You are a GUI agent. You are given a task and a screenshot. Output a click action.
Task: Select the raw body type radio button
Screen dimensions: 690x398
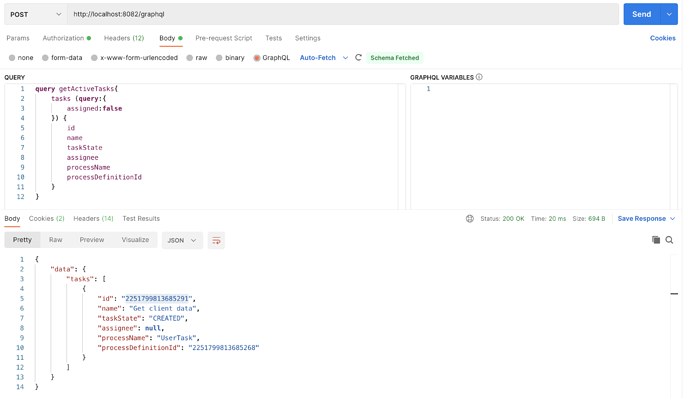[x=190, y=58]
